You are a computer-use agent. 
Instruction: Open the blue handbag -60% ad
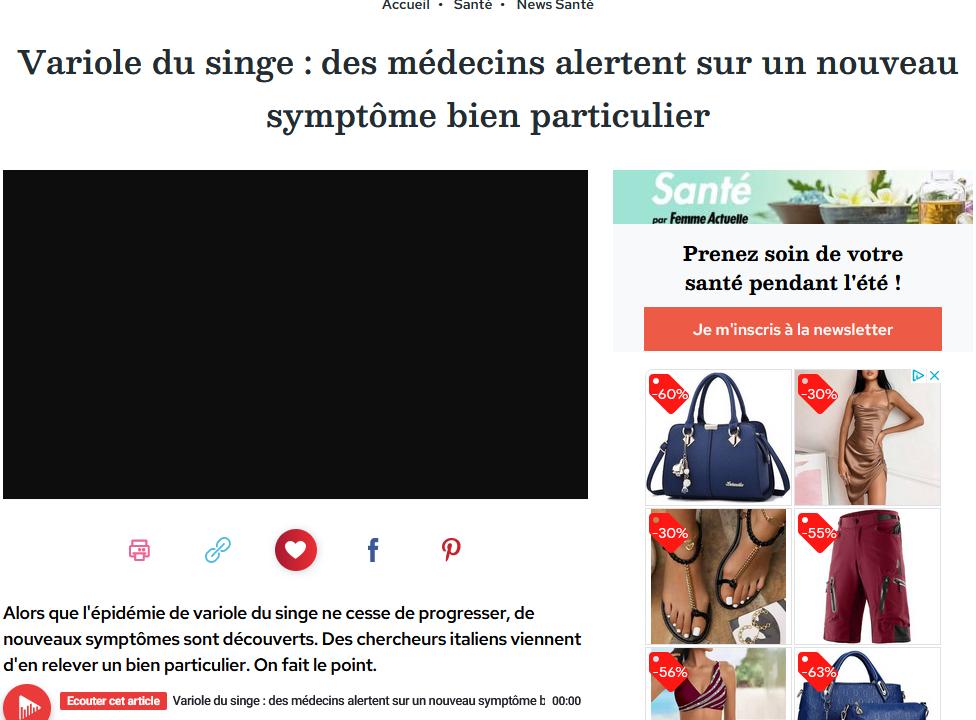point(718,437)
